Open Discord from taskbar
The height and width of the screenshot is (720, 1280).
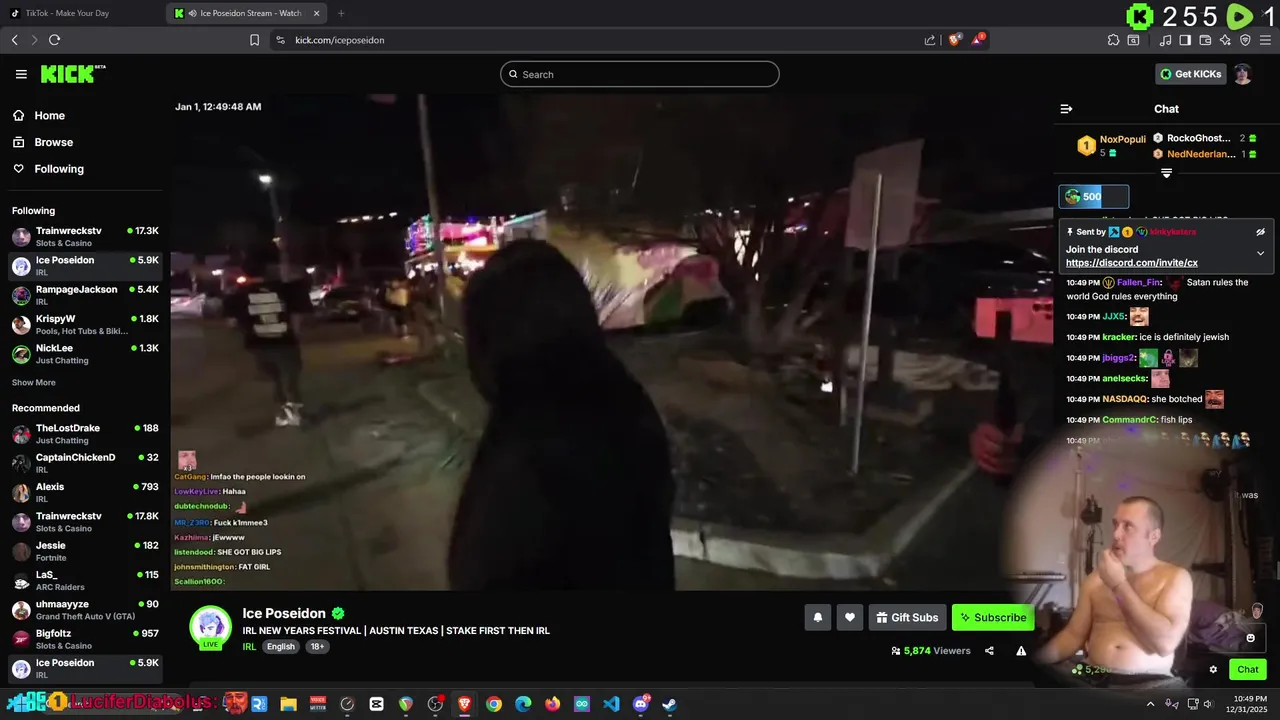pos(641,704)
